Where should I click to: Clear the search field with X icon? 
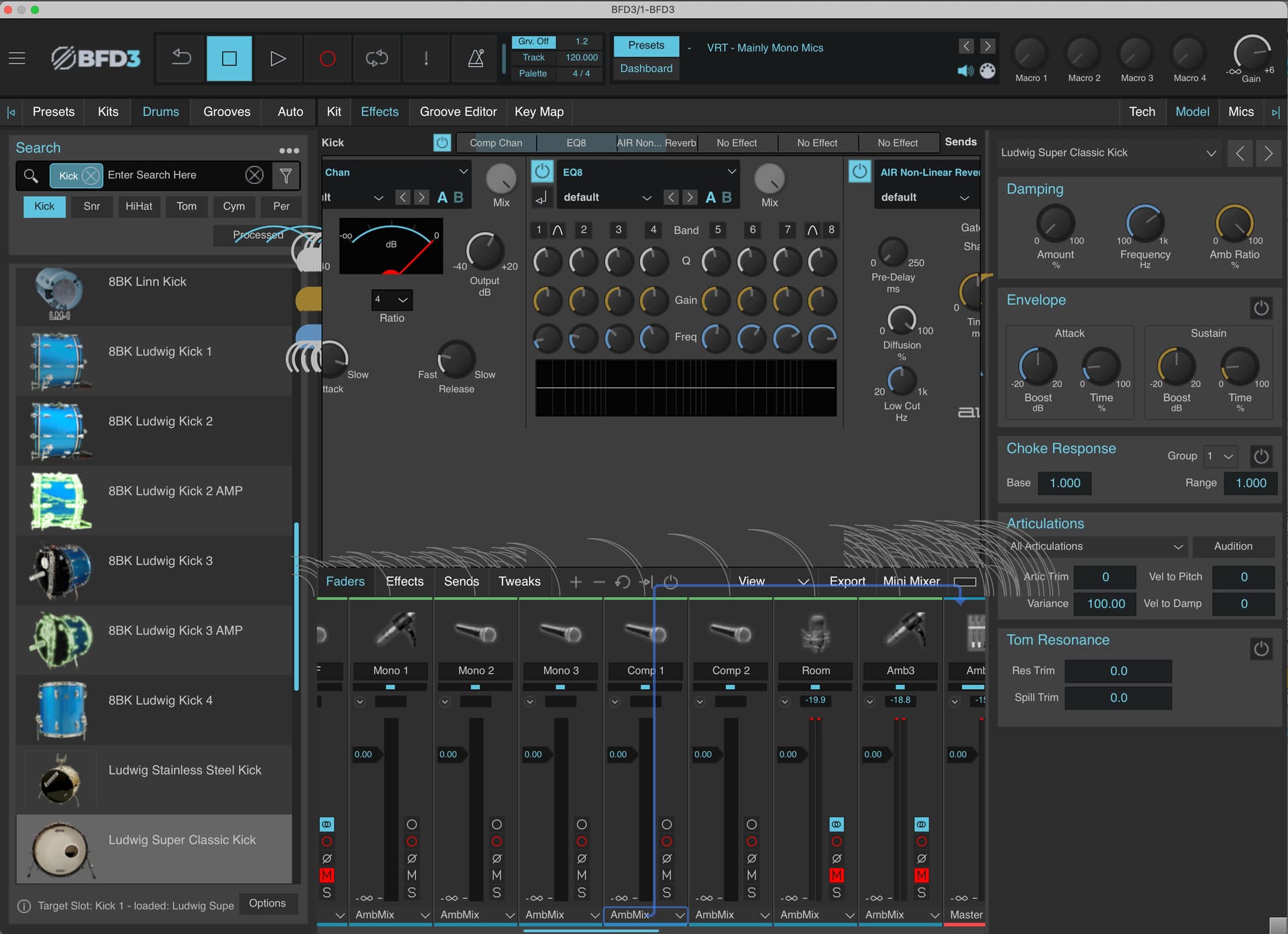[x=254, y=176]
